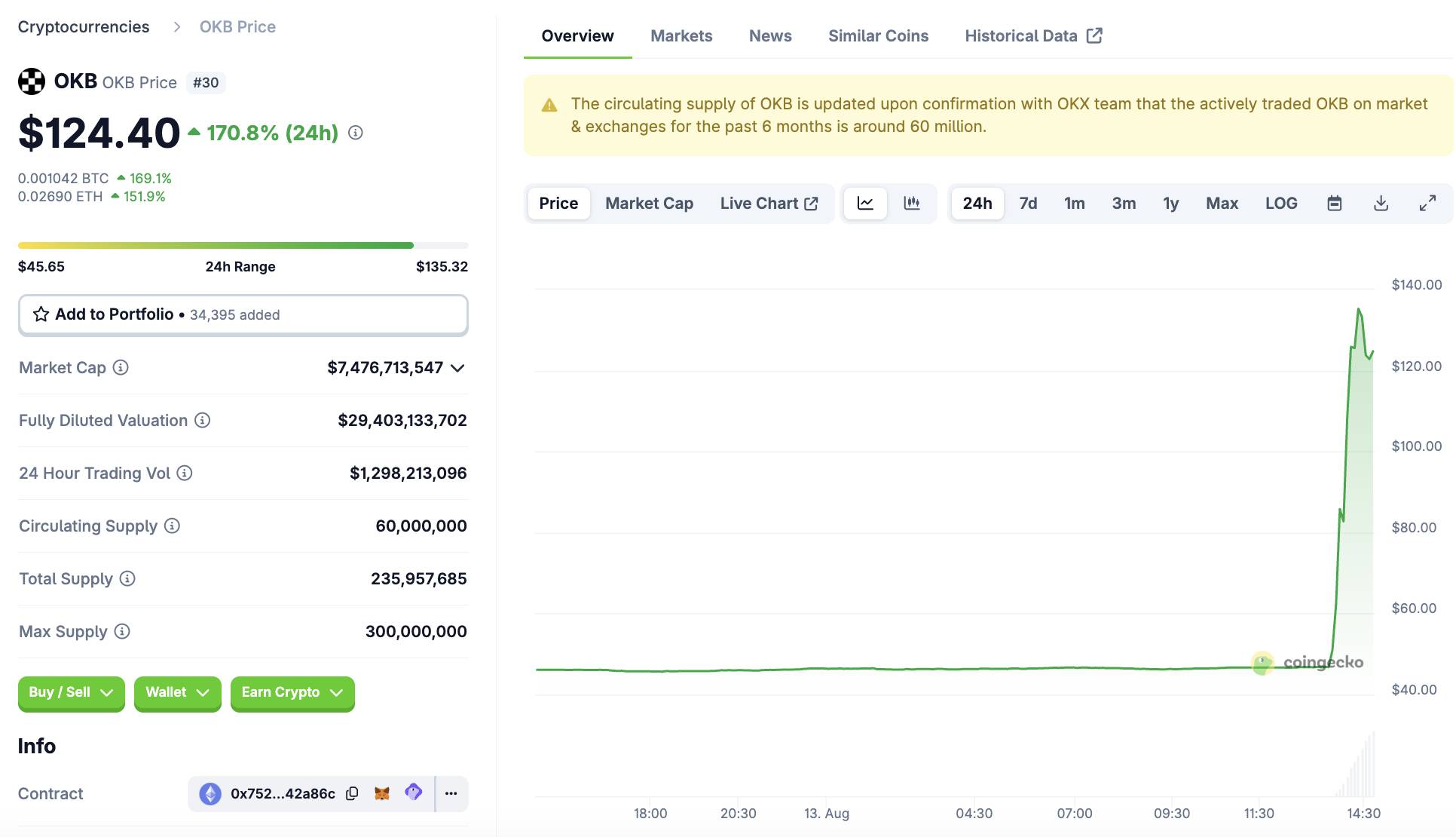Open the Historical Data tab
The image size is (1456, 837).
click(1033, 35)
